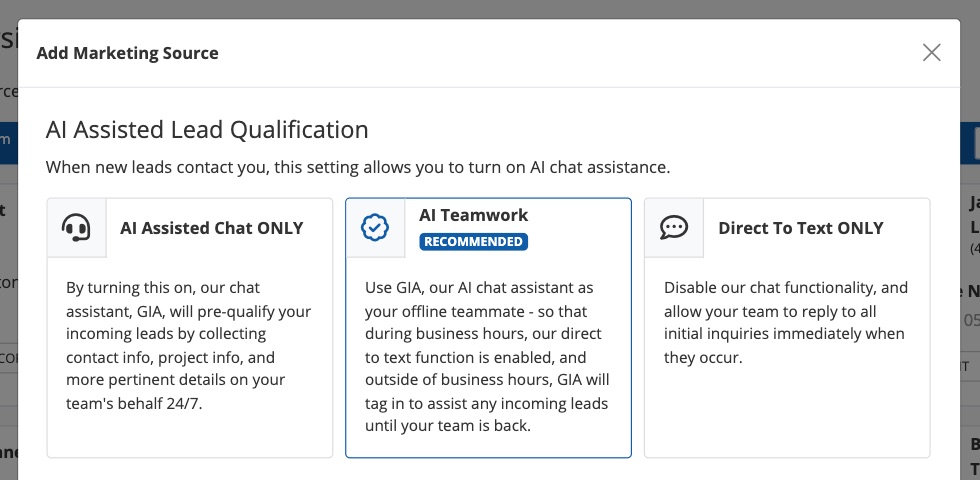Click the dimmed blue bar behind dialog's right edge
Viewport: 980px width, 480px height.
(x=970, y=143)
